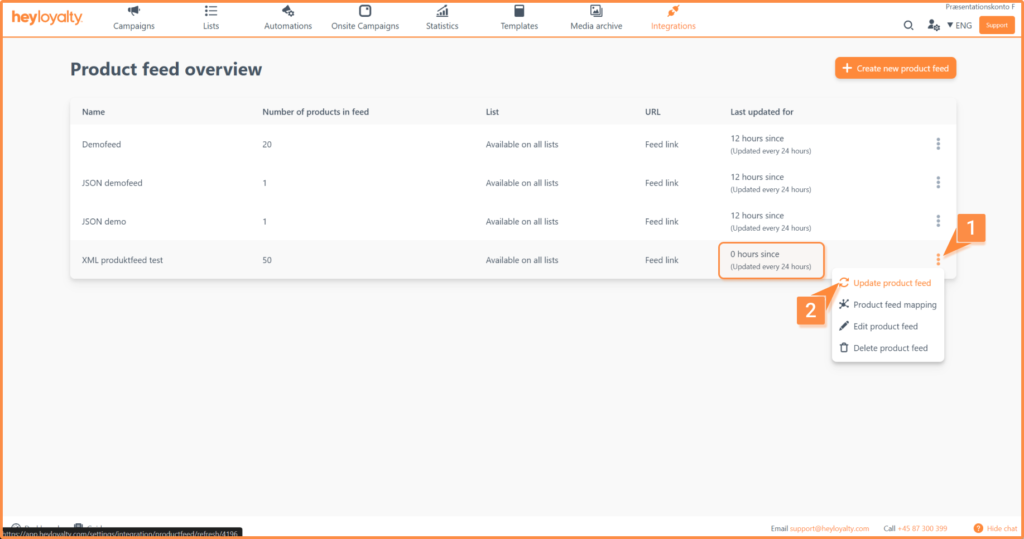Select the Onsite Campaigns icon
Image resolution: width=1024 pixels, height=539 pixels.
click(x=365, y=11)
